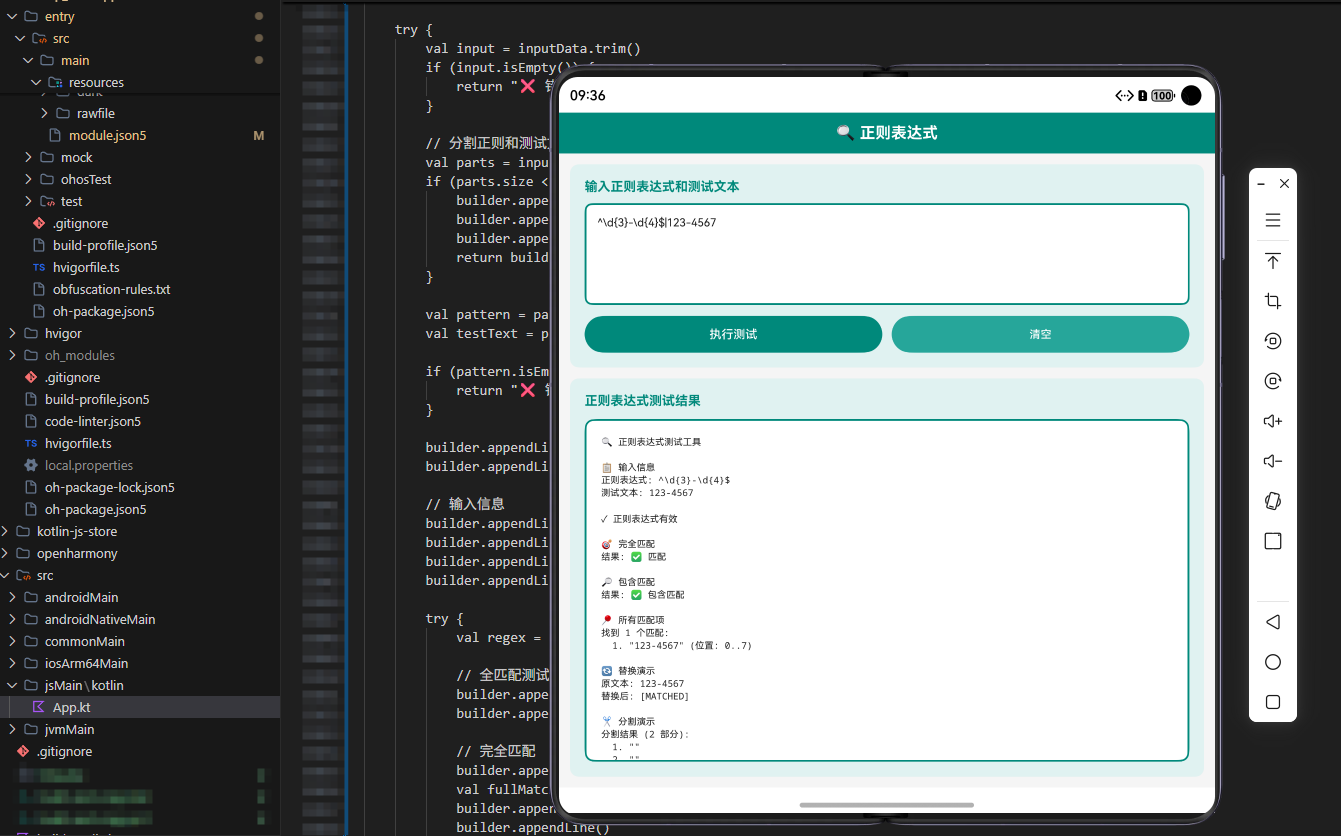Open the emulator toolbar hamburger menu
1341x836 pixels.
(x=1273, y=220)
